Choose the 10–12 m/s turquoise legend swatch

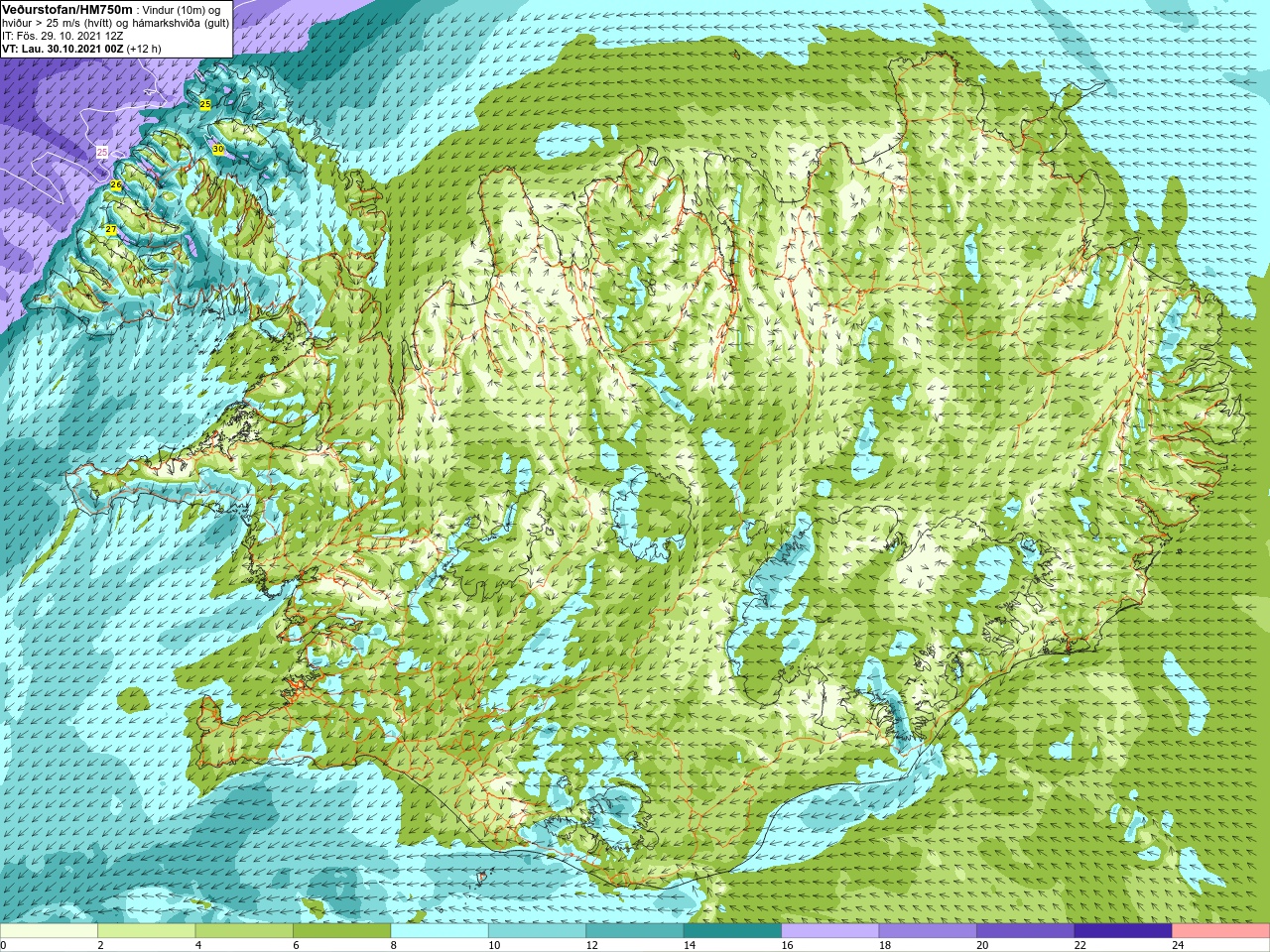tap(537, 931)
